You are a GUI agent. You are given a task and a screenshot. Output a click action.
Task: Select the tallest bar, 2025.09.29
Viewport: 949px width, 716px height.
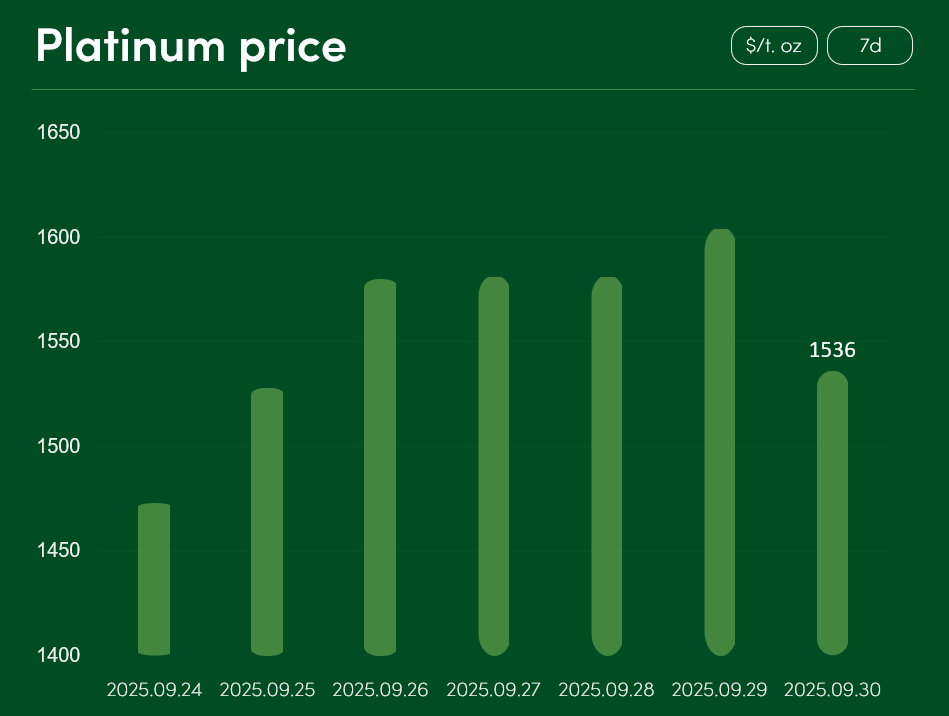720,442
